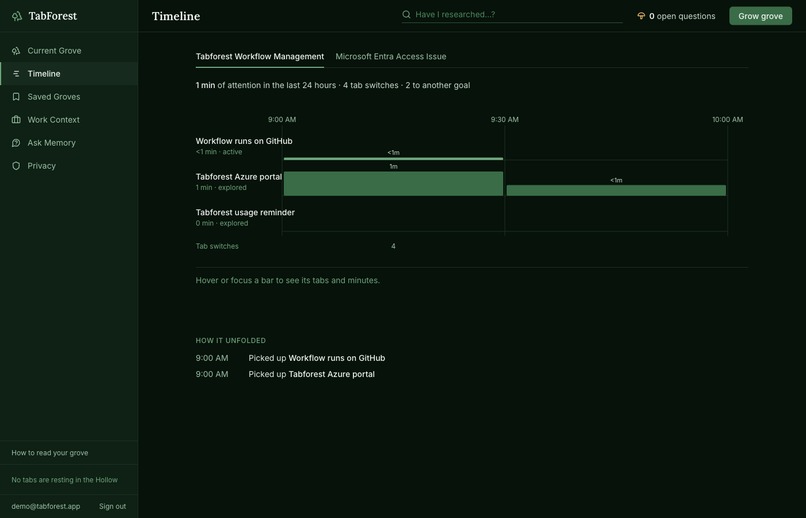Image resolution: width=806 pixels, height=518 pixels.
Task: Click the Current Grove sidebar icon
Action: pyautogui.click(x=16, y=50)
